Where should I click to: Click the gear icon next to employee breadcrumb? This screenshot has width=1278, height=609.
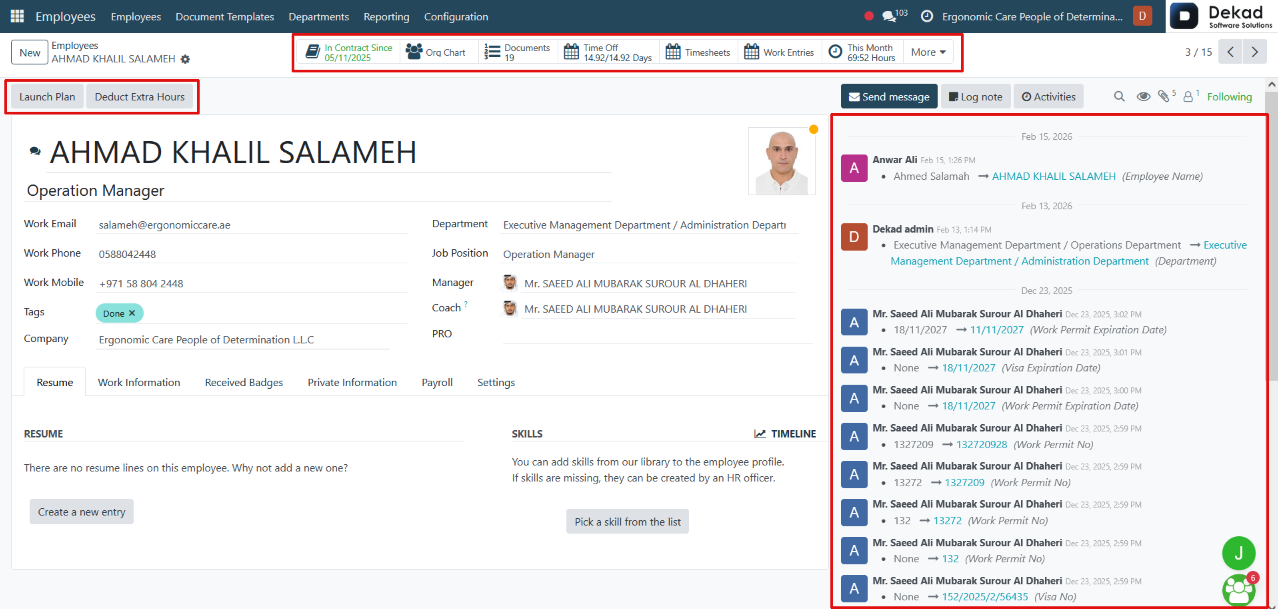185,60
